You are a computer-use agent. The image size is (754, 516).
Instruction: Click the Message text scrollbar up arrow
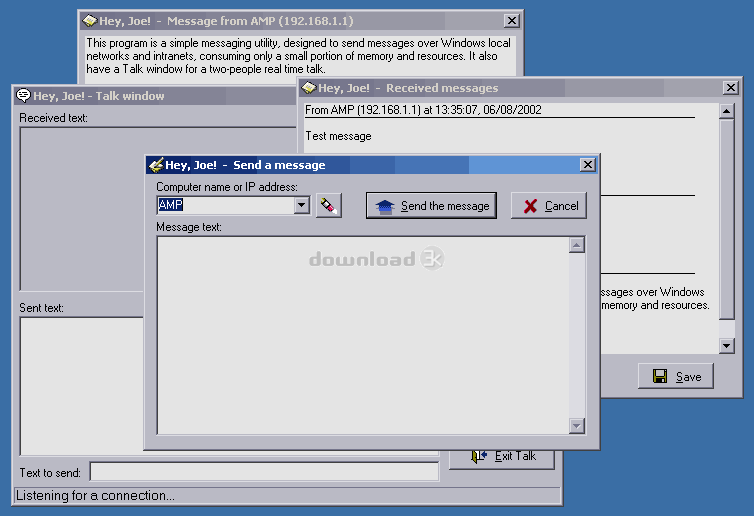point(577,245)
